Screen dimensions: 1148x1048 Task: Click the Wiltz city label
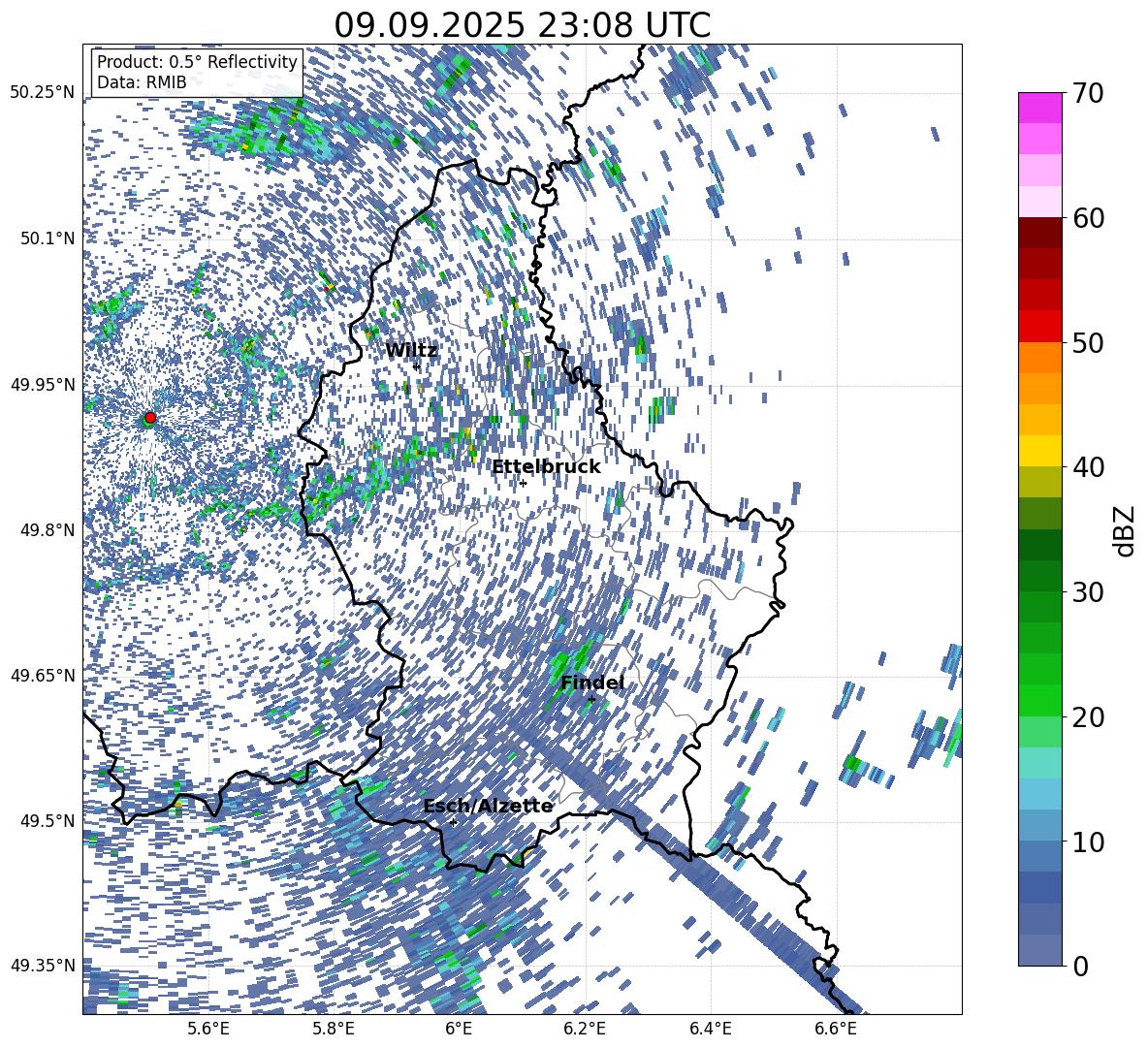(411, 351)
